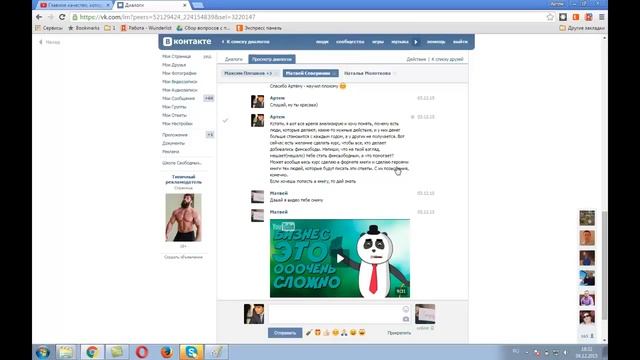Image resolution: width=640 pixels, height=360 pixels.
Task: Click the browser back arrow
Action: (39, 17)
